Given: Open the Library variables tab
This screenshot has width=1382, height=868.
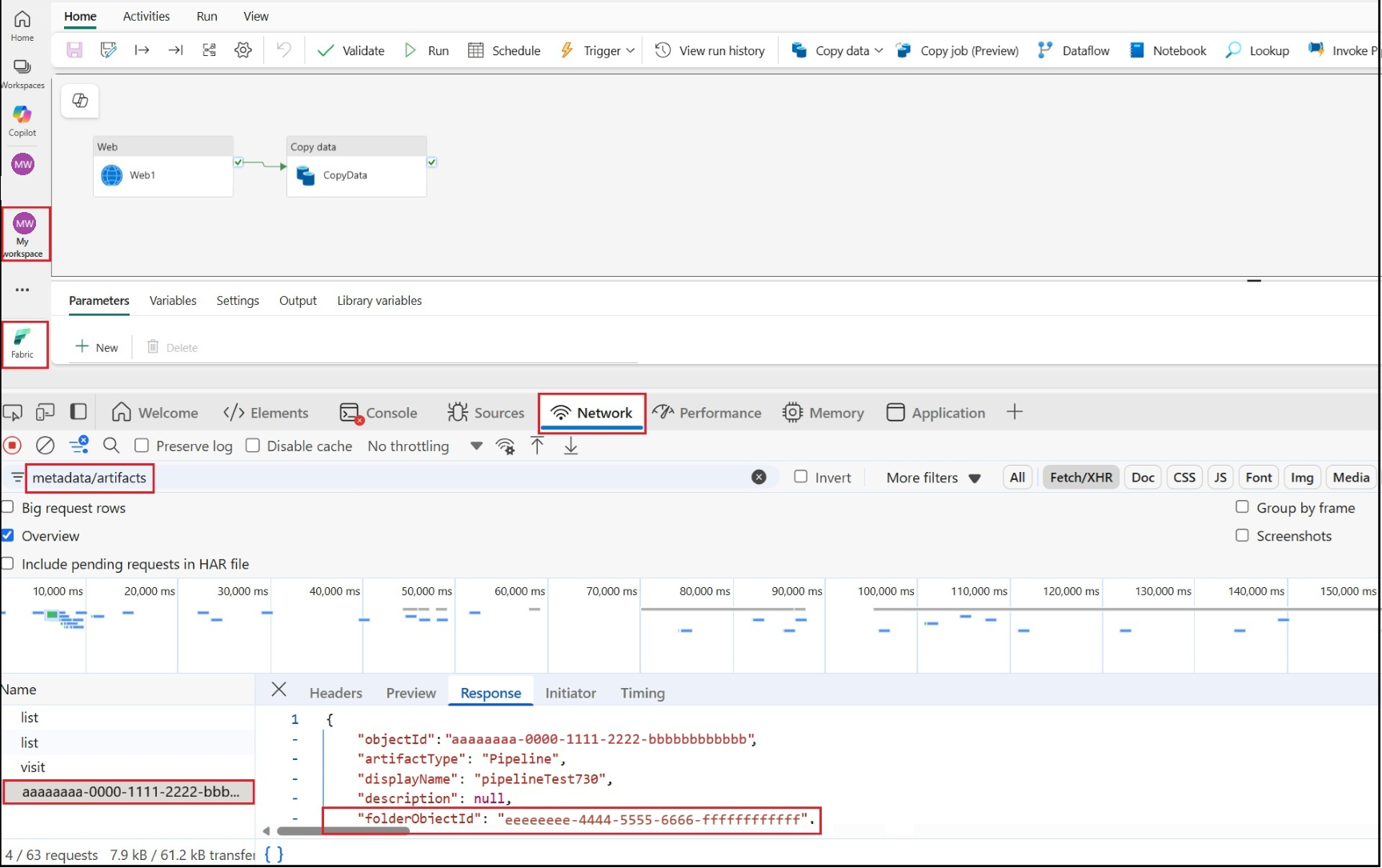Looking at the screenshot, I should [379, 301].
